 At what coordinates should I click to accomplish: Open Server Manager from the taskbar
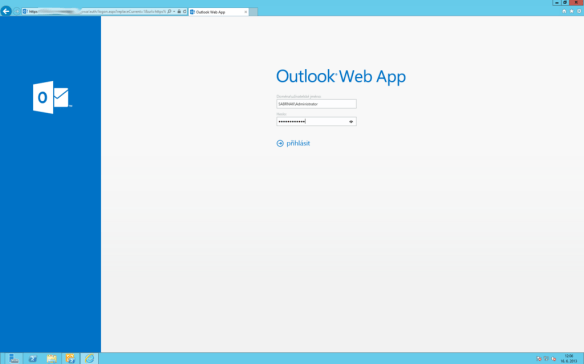click(x=14, y=358)
